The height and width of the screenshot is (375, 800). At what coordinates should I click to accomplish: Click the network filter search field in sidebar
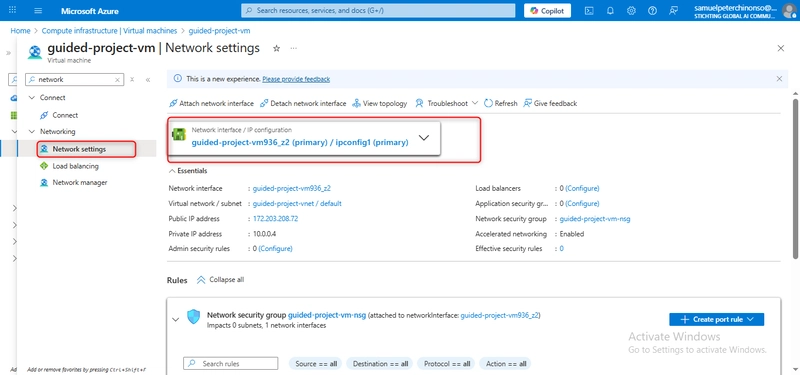coord(74,80)
